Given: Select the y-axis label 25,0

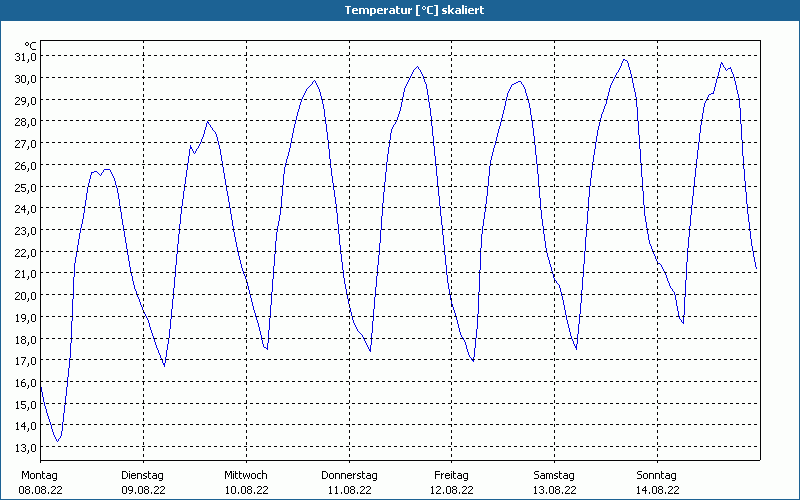Looking at the screenshot, I should click(x=26, y=188).
